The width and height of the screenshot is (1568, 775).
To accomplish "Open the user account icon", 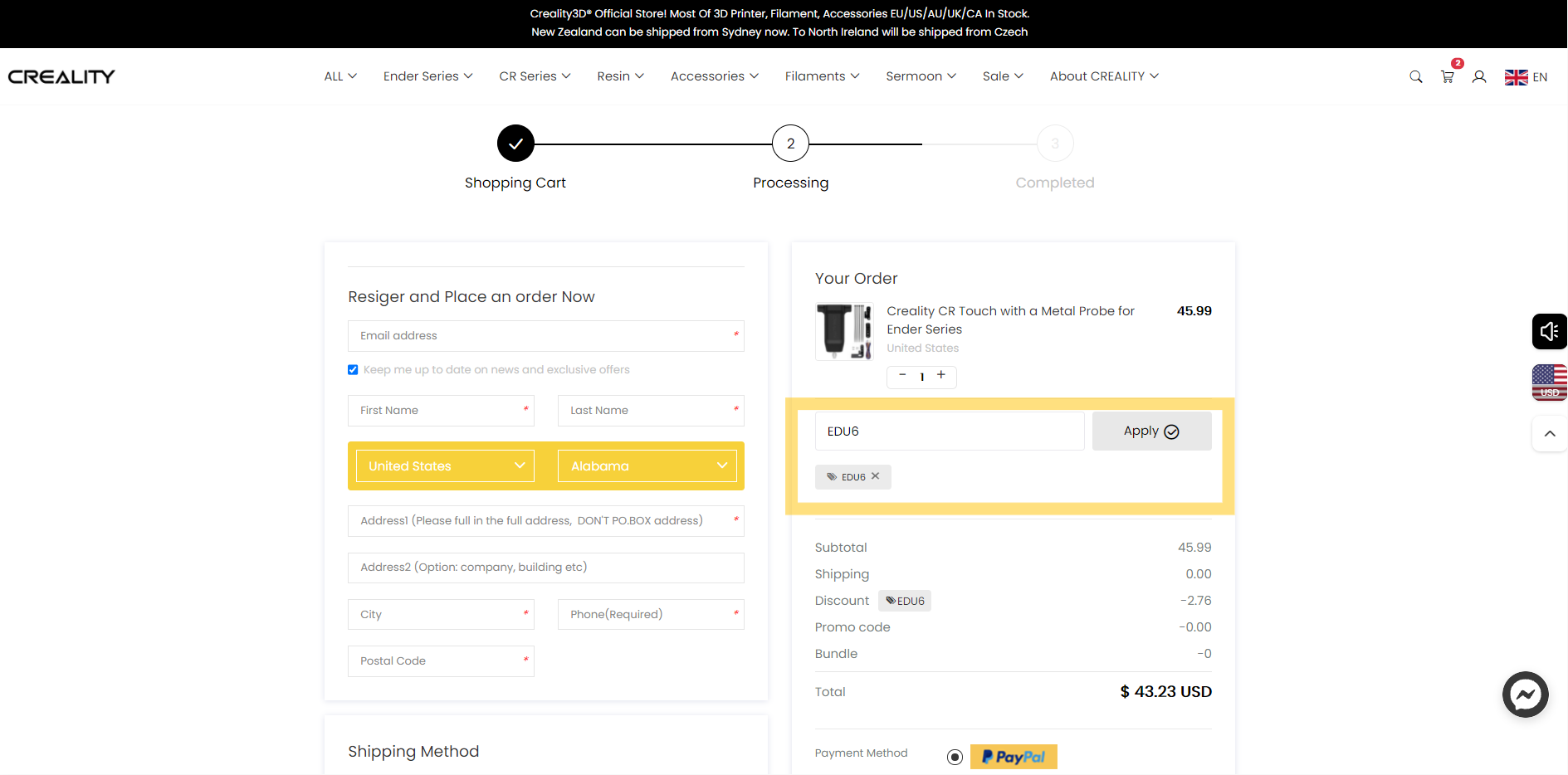I will pyautogui.click(x=1479, y=76).
